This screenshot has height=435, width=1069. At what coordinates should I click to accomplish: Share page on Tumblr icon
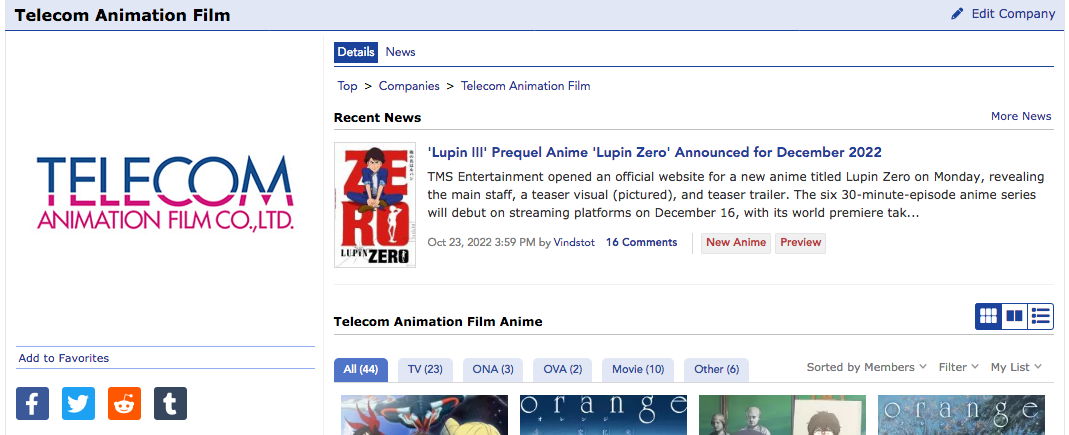tap(170, 404)
